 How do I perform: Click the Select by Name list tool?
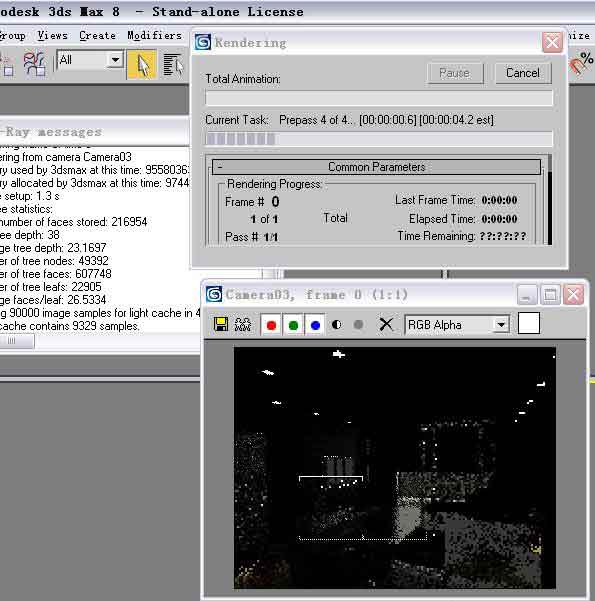pos(173,65)
